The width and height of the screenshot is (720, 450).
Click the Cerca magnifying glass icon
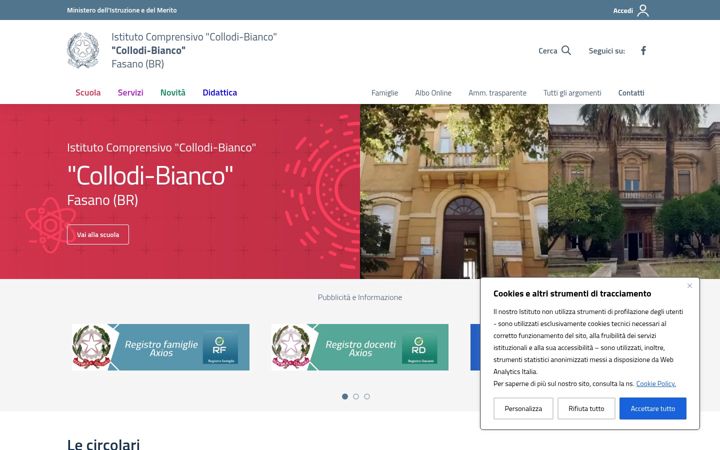click(x=566, y=51)
